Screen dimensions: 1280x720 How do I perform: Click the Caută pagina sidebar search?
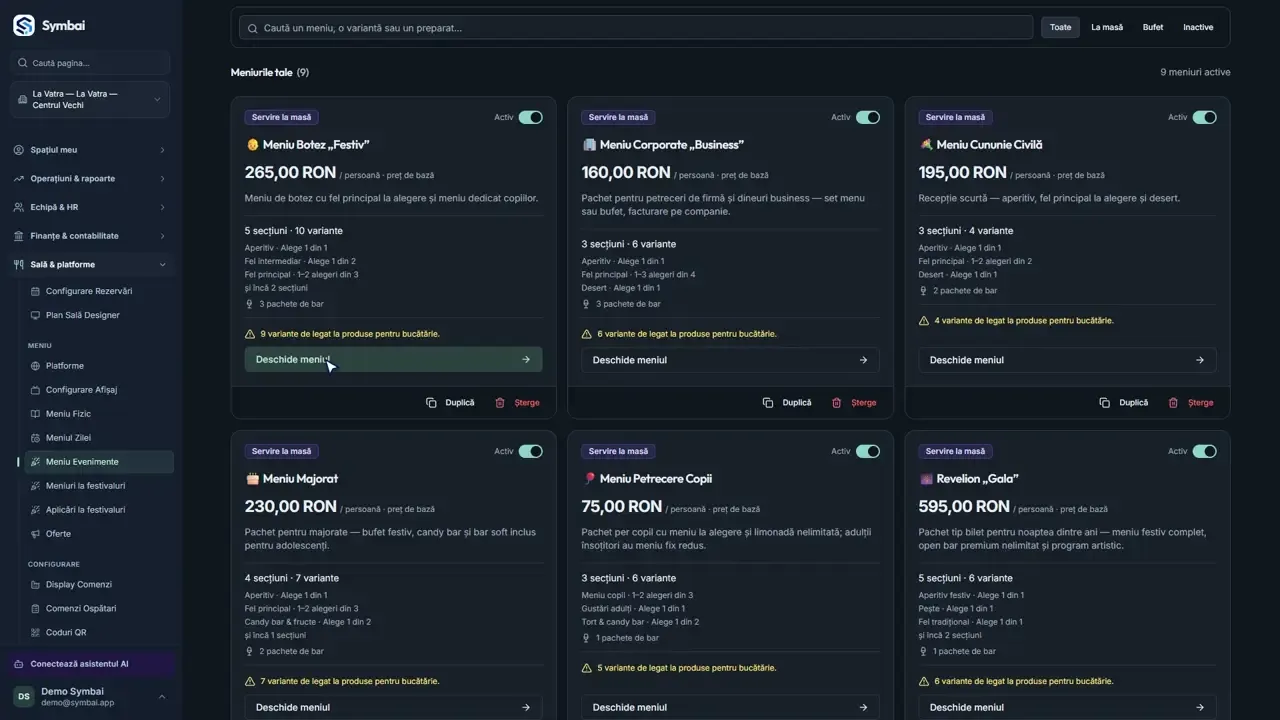point(90,63)
